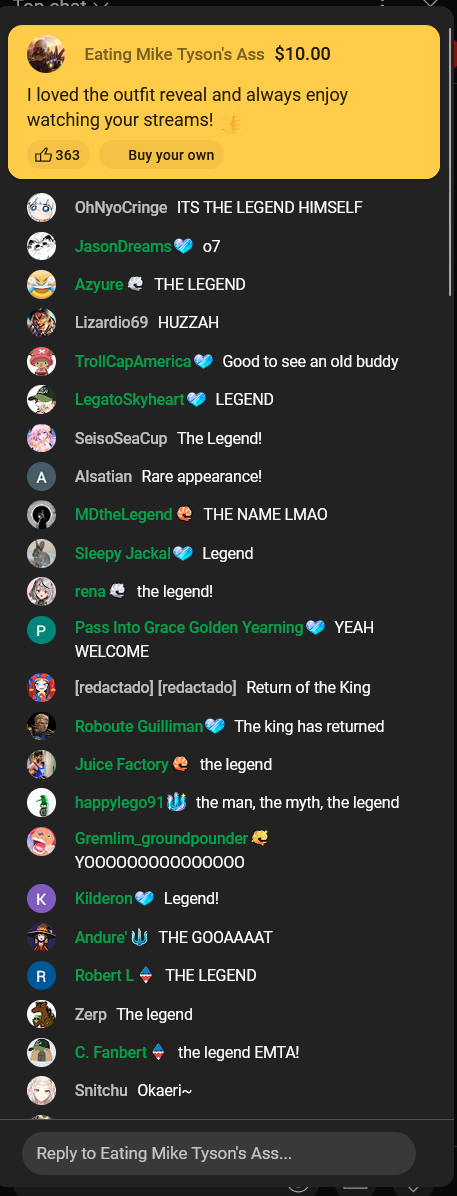Screen dimensions: 457x1196
Task: Open the Super Chat sender's avatar
Action: [x=46, y=54]
